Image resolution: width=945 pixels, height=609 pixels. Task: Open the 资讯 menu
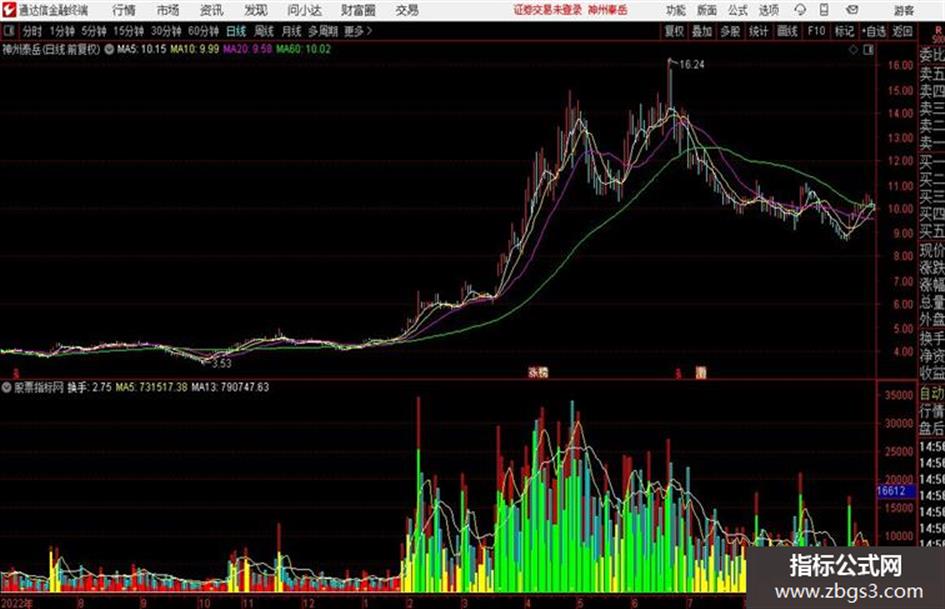click(212, 10)
